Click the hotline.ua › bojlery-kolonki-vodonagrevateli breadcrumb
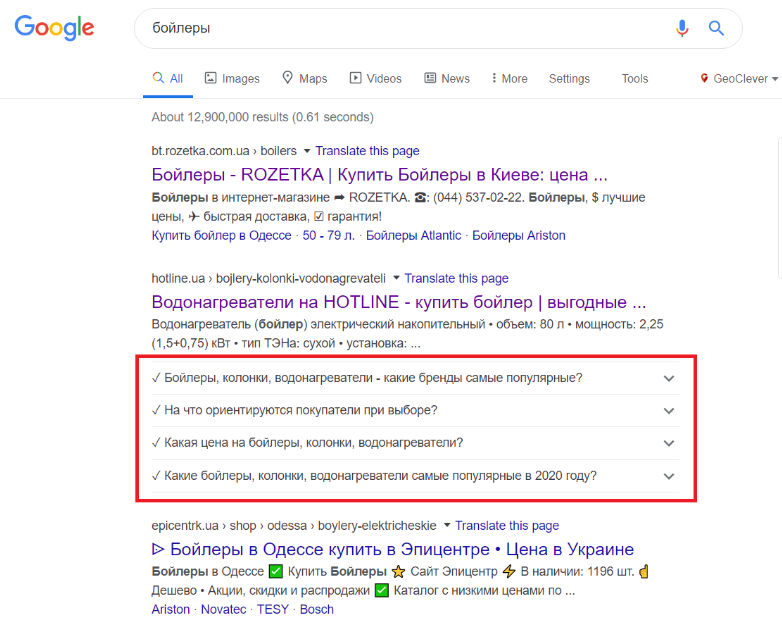The width and height of the screenshot is (782, 632). point(269,278)
